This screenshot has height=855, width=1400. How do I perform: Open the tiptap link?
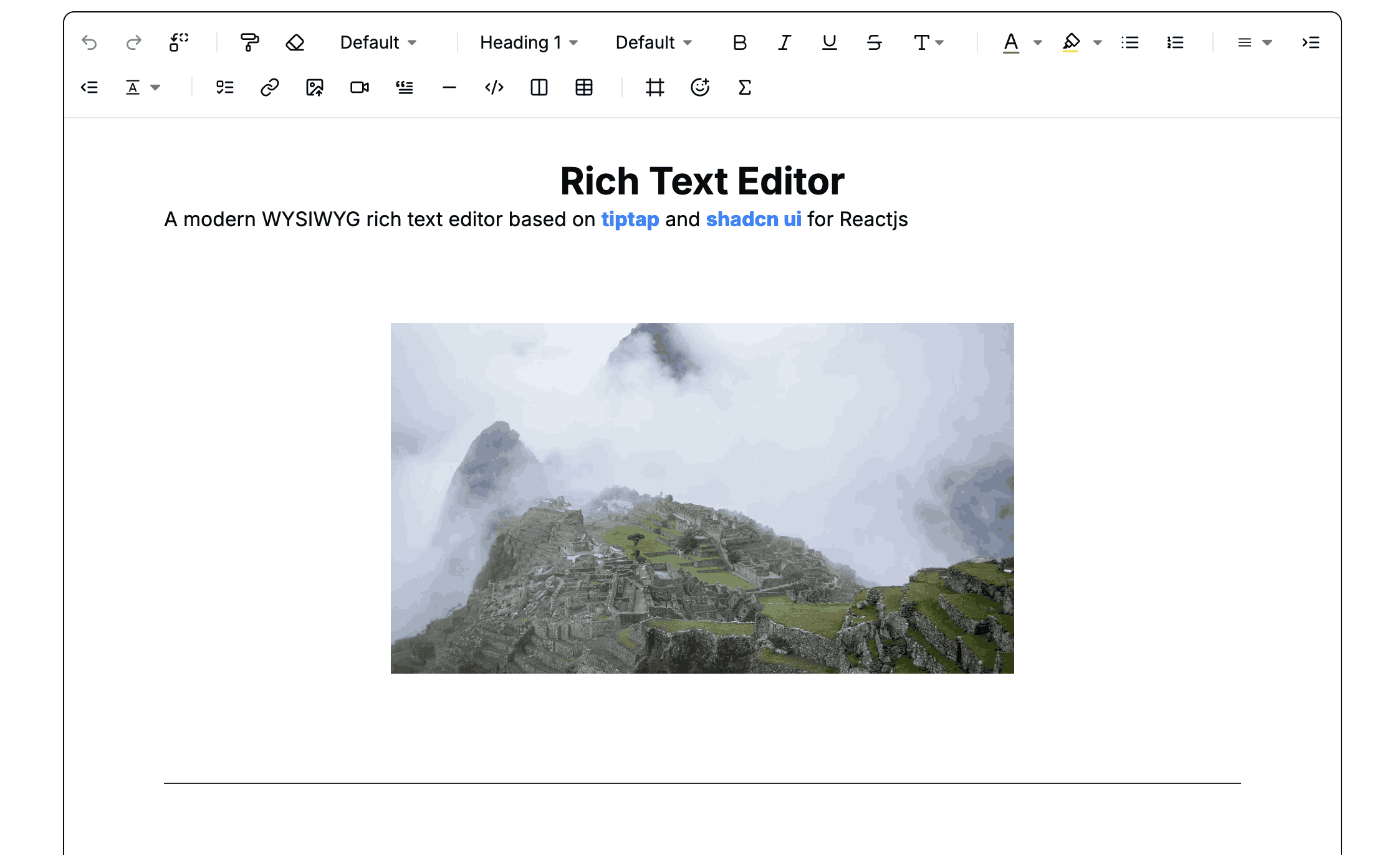tap(630, 219)
